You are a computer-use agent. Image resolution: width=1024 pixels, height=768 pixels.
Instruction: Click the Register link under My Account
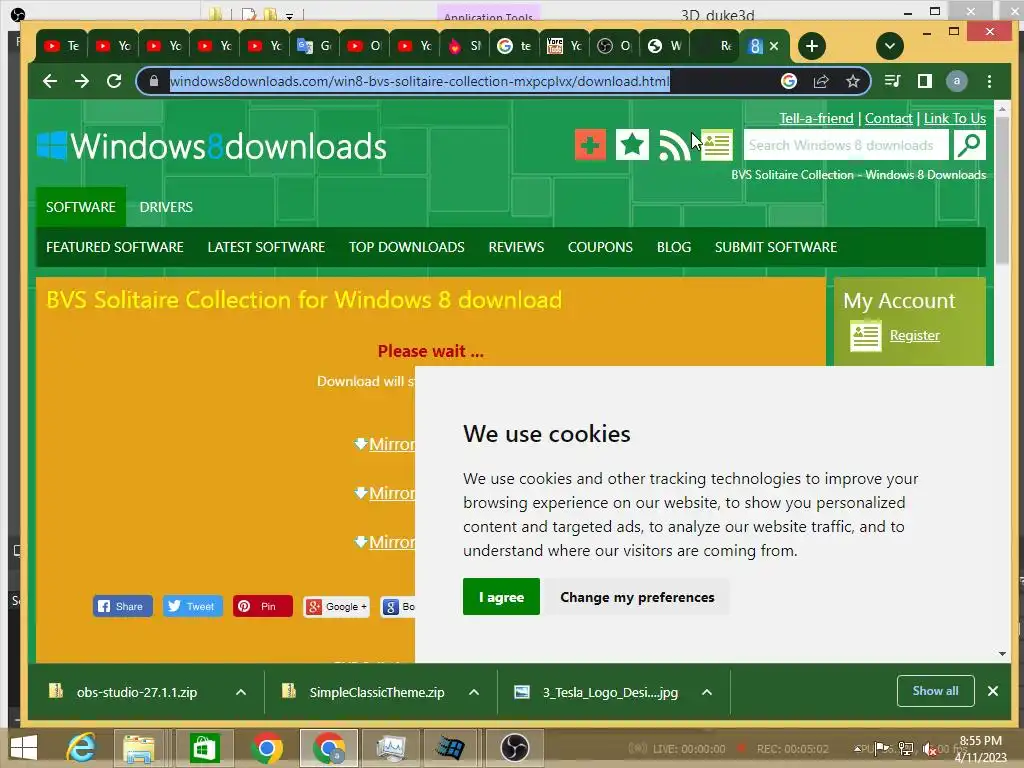tap(915, 335)
